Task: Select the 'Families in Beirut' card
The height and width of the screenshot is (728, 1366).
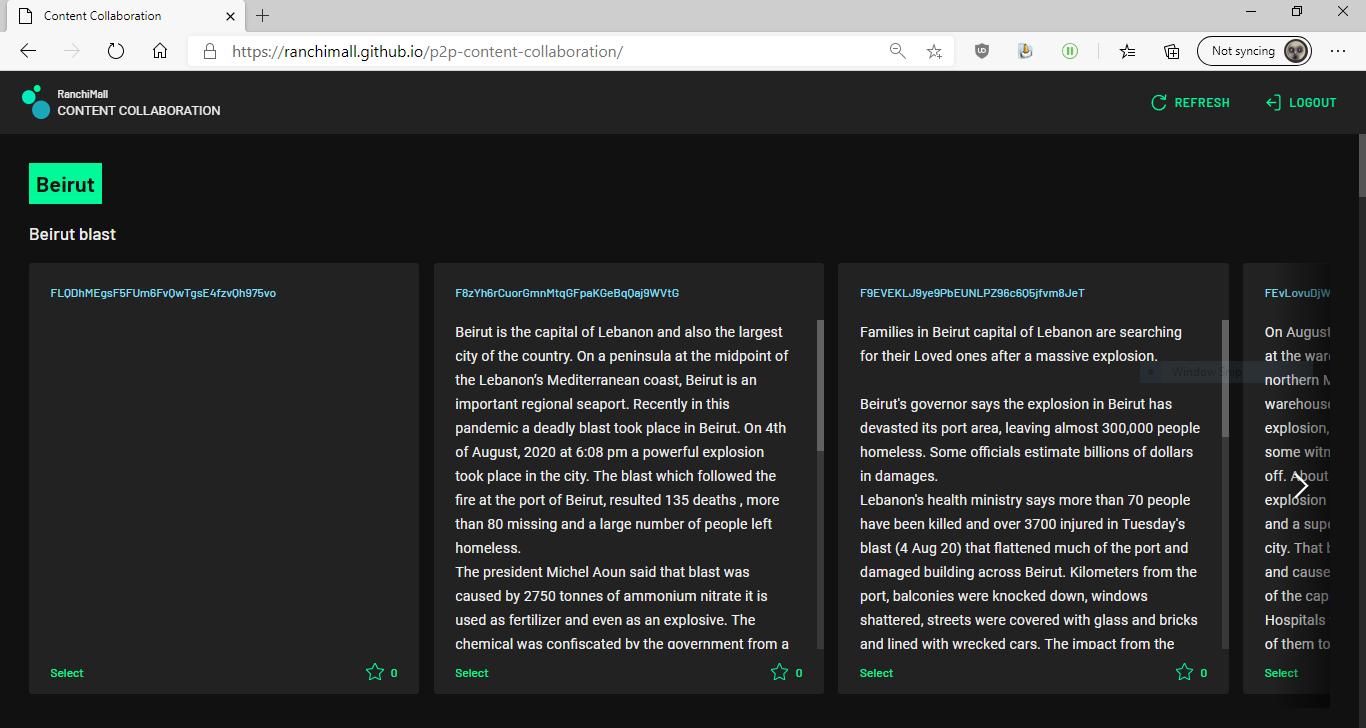Action: [x=876, y=673]
